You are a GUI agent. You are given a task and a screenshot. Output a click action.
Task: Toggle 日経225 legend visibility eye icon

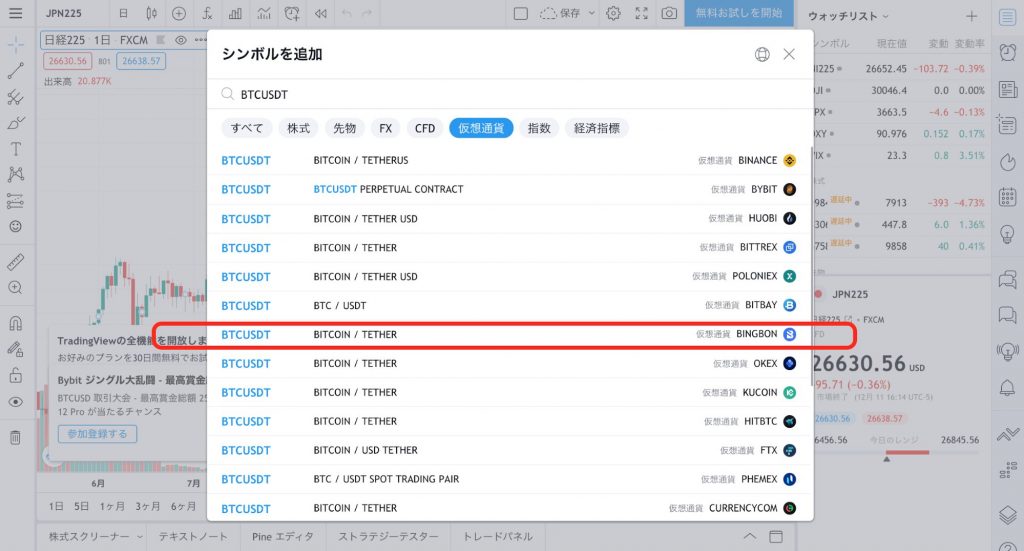pos(181,40)
